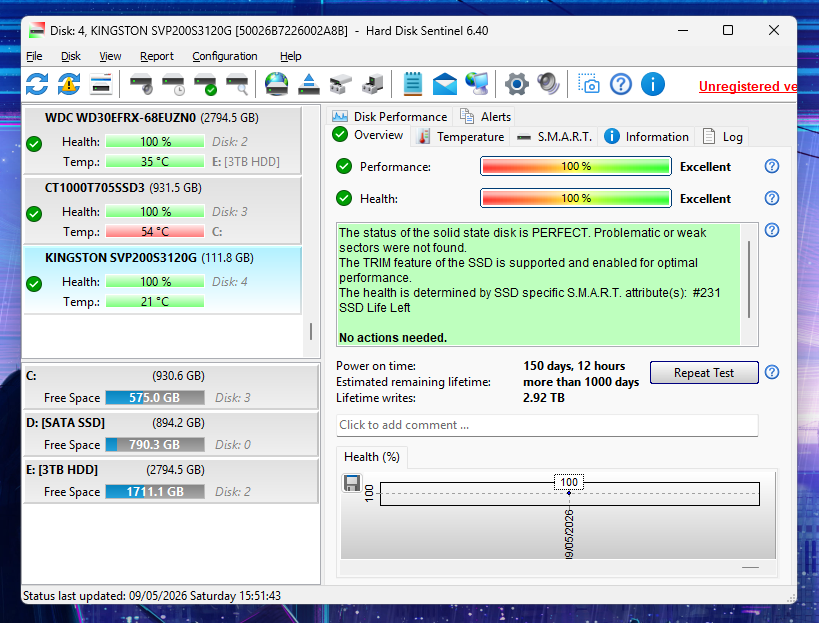819x623 pixels.
Task: Open the Log tab
Action: [x=723, y=137]
